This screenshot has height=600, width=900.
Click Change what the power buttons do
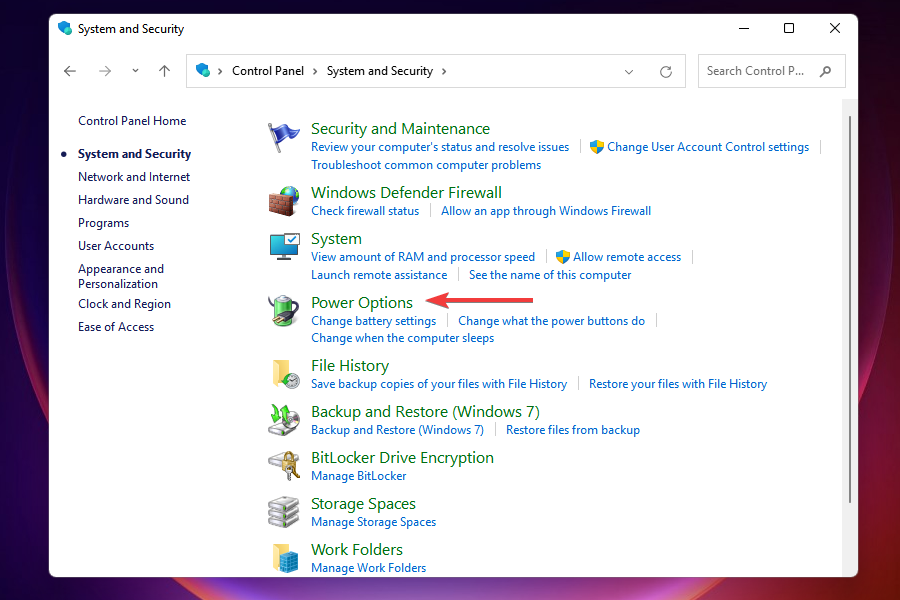[552, 321]
